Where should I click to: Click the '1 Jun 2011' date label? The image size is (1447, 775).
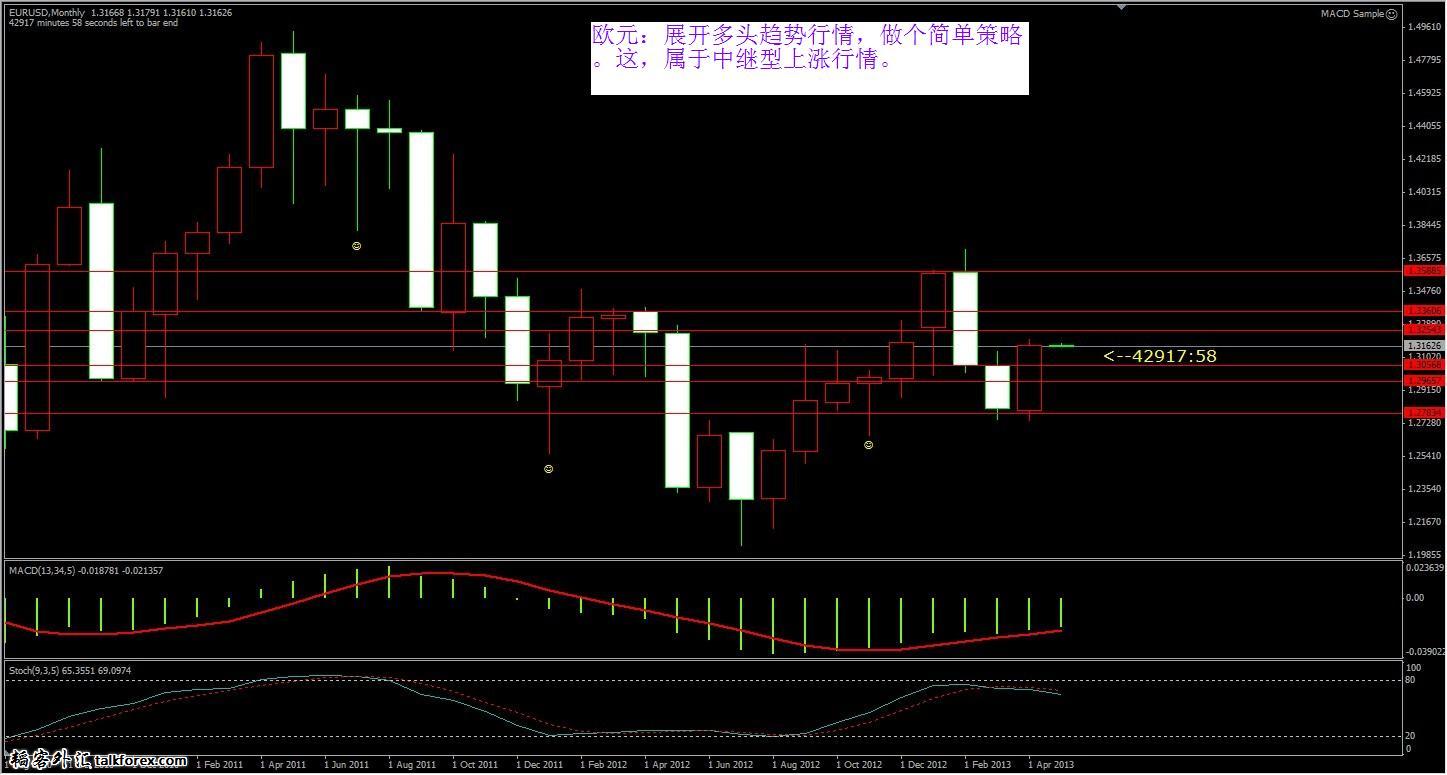(x=347, y=764)
